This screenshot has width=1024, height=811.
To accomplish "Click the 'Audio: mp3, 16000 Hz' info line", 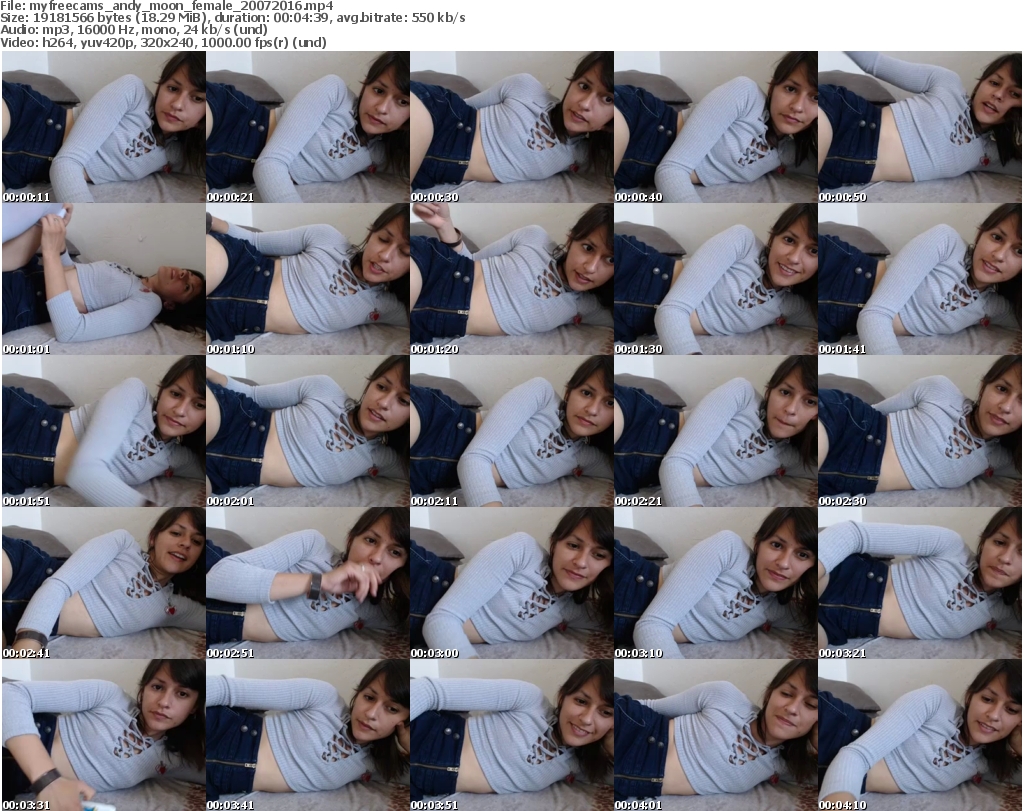I will coord(134,30).
